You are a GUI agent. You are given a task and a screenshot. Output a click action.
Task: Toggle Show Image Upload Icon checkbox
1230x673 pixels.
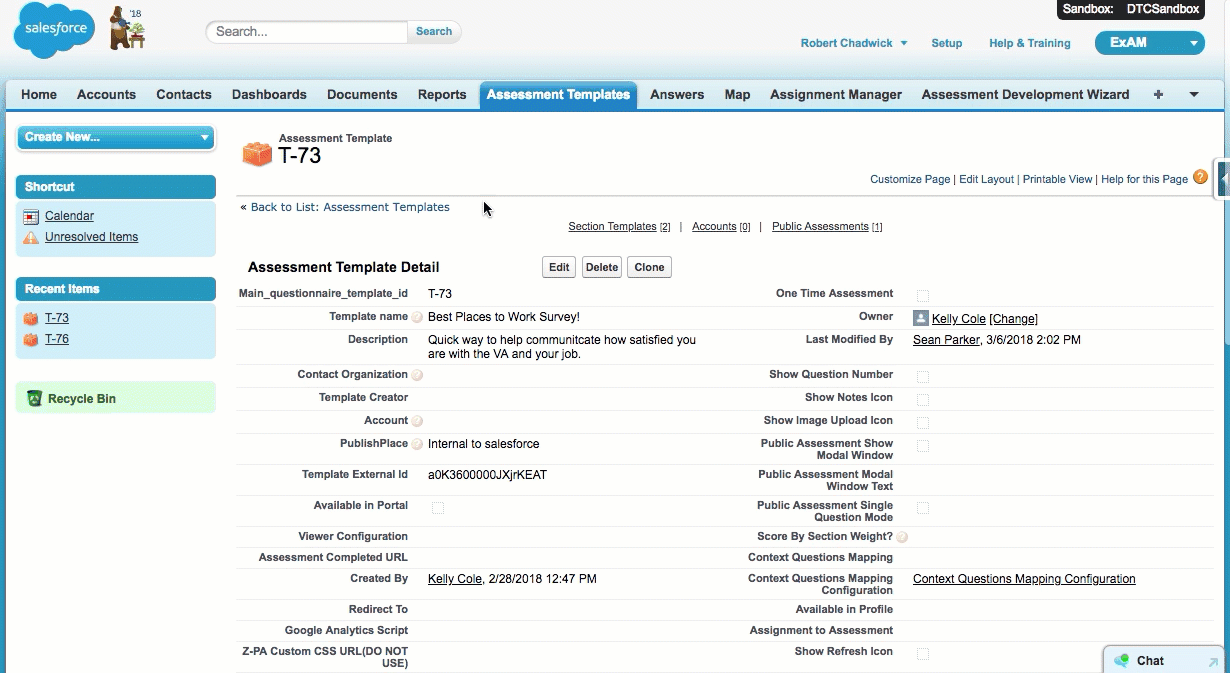923,423
